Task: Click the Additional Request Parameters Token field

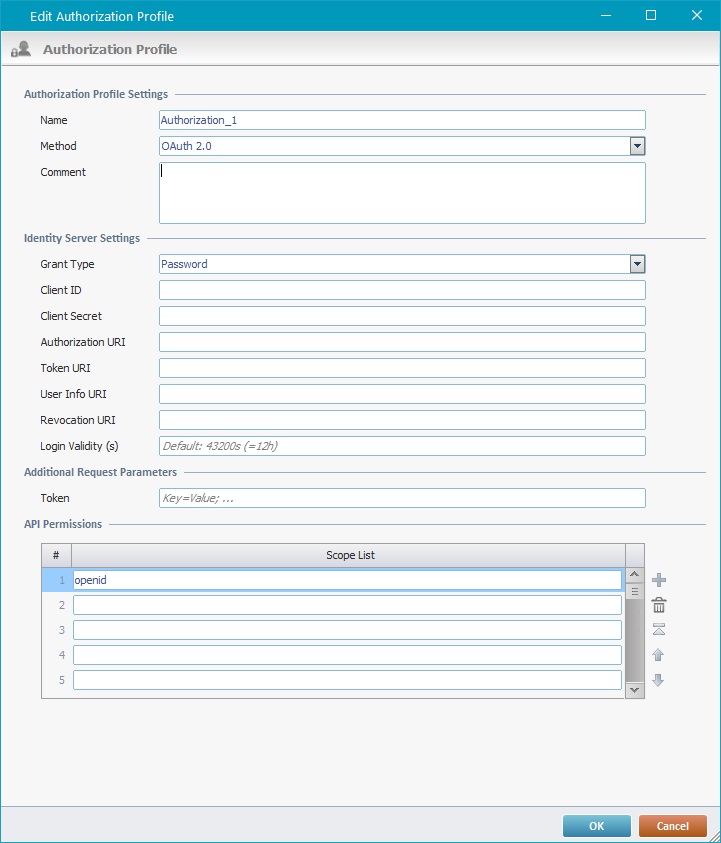Action: tap(402, 498)
